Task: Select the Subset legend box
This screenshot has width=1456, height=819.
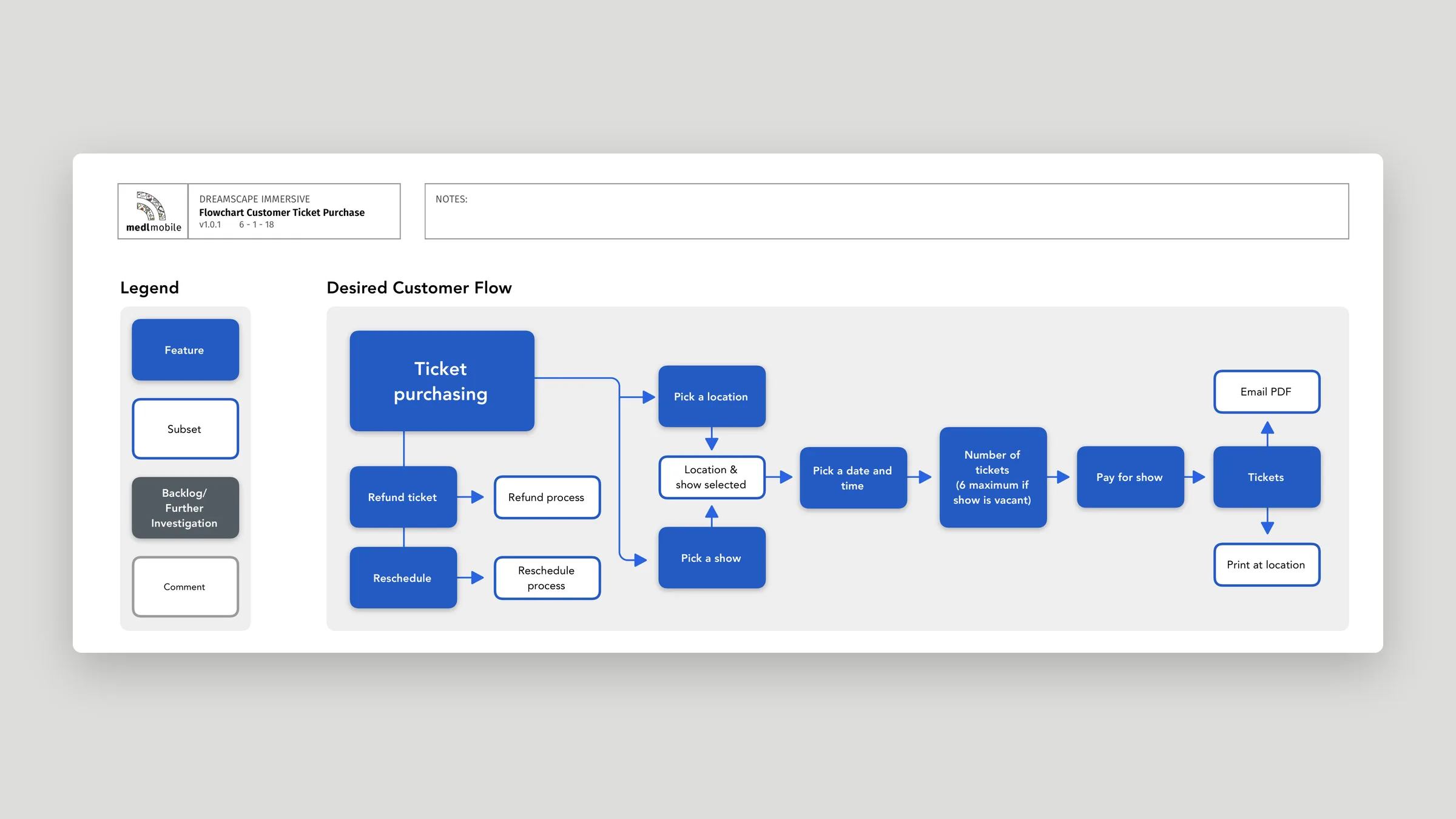Action: pos(185,429)
